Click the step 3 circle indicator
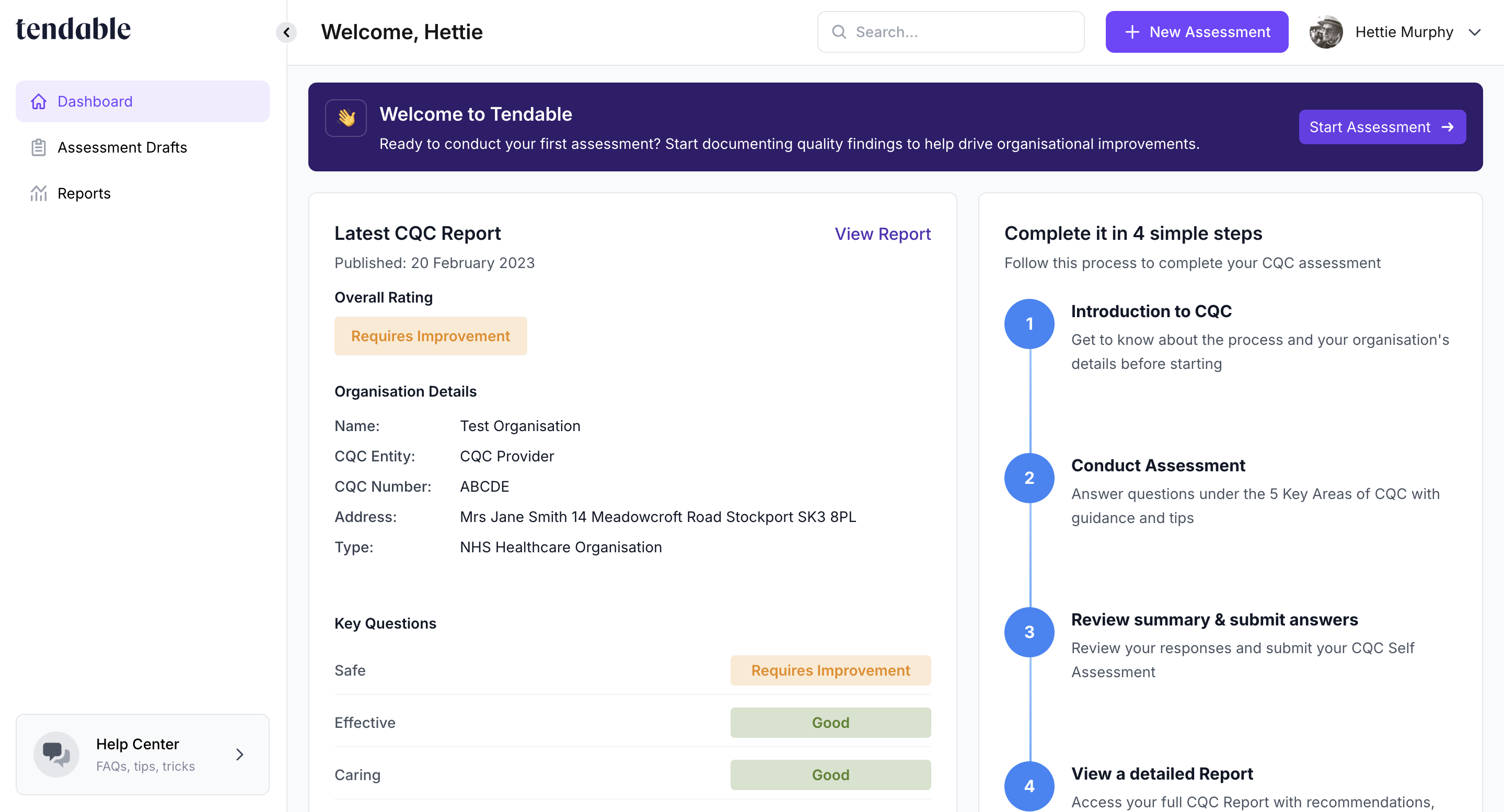Image resolution: width=1504 pixels, height=812 pixels. pos(1029,632)
